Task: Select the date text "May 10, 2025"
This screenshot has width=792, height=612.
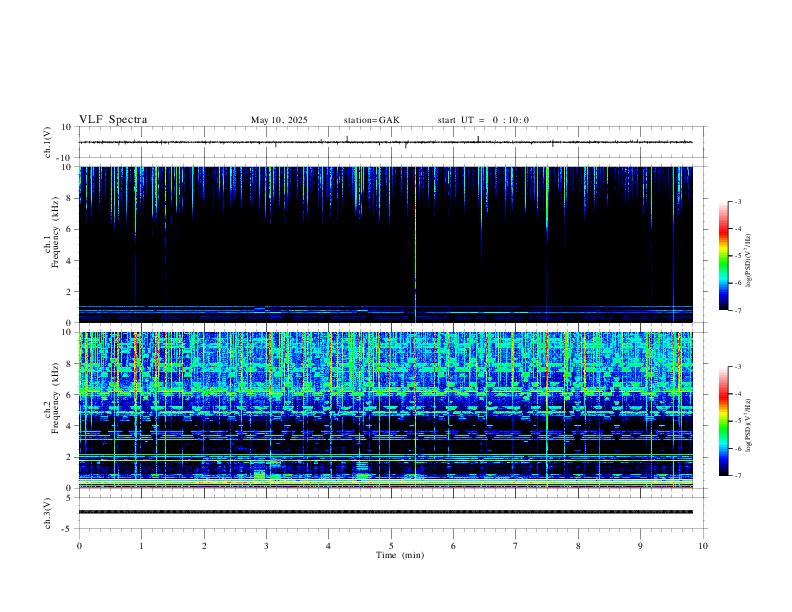Action: tap(279, 120)
